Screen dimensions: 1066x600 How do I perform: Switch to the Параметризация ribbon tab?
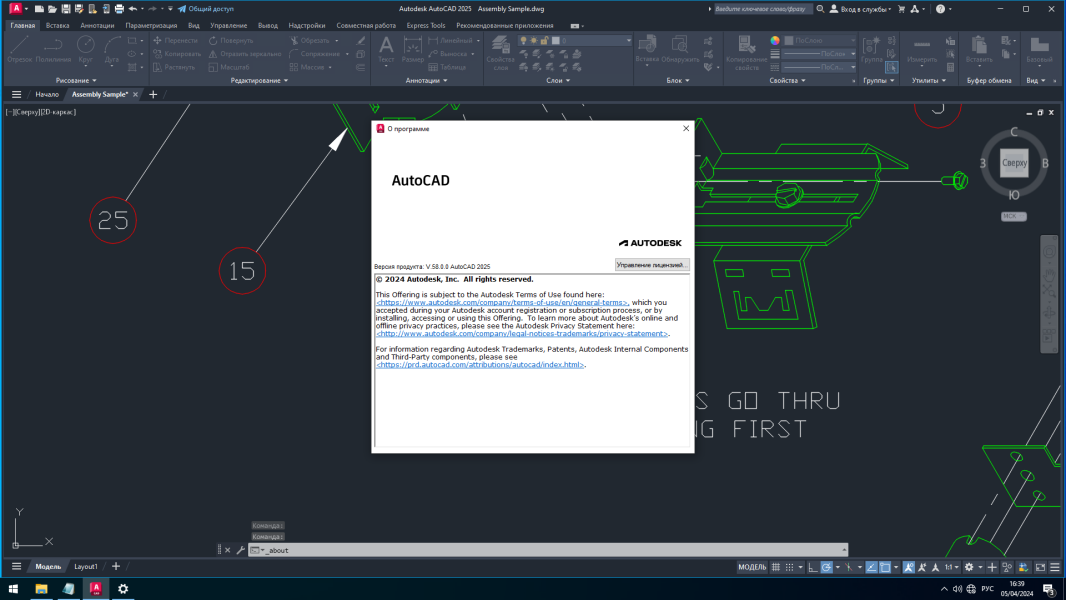[151, 26]
